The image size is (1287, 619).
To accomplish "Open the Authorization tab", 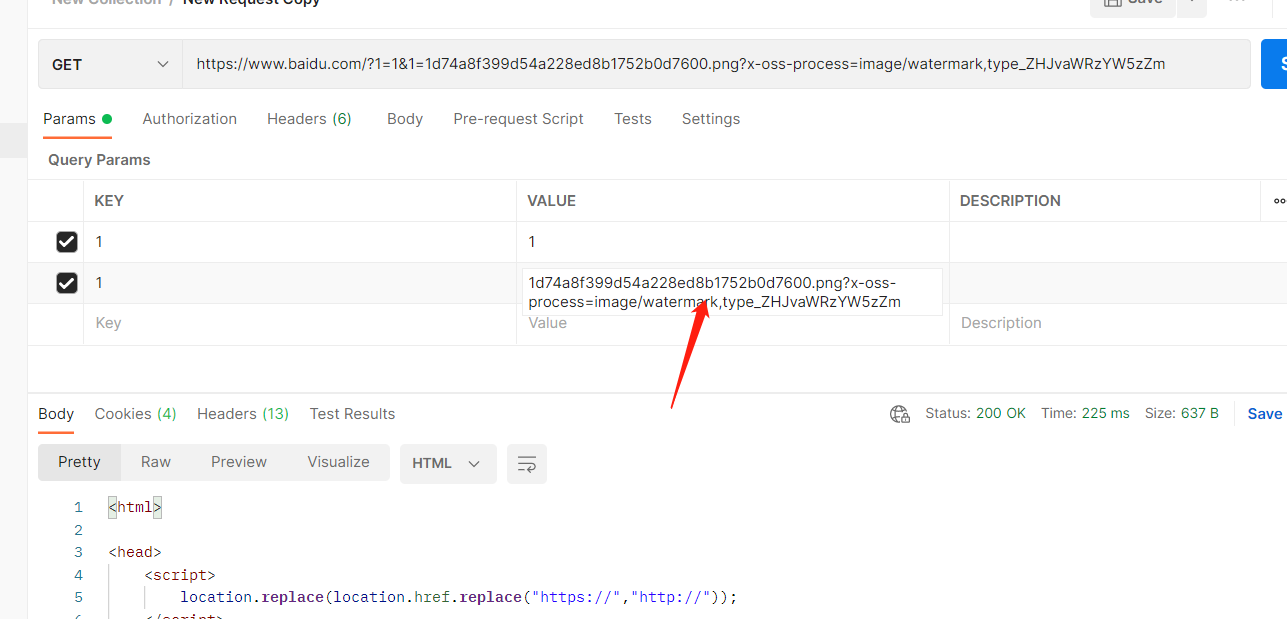I will coord(190,119).
